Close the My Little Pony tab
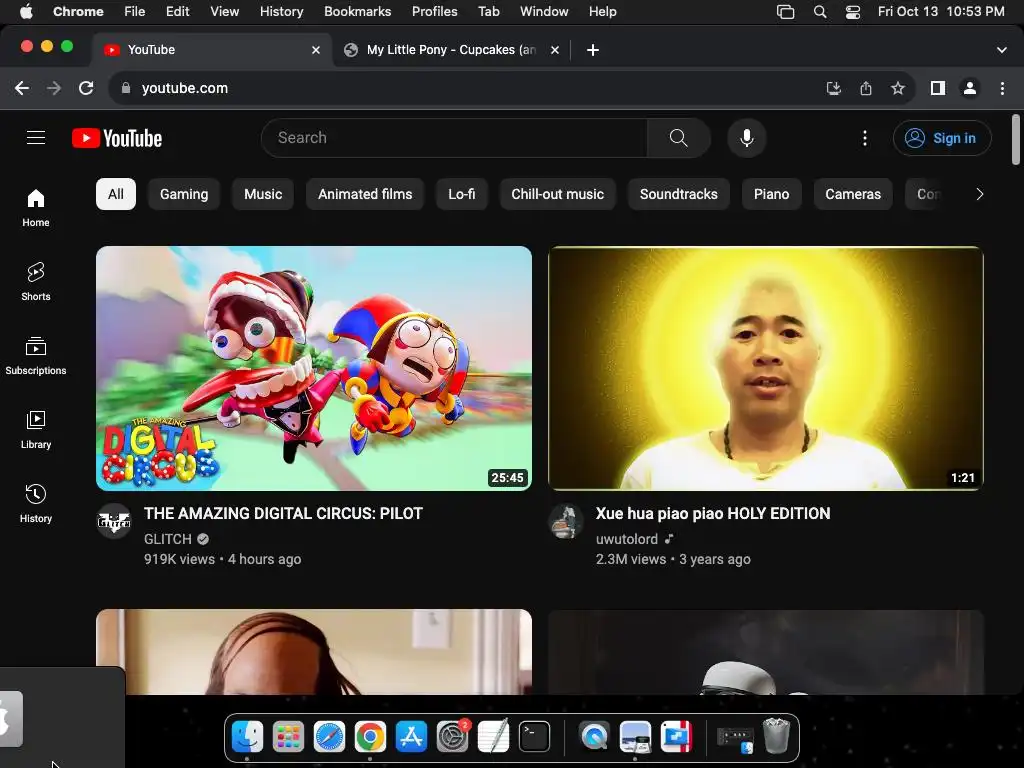The height and width of the screenshot is (768, 1024). pos(554,50)
